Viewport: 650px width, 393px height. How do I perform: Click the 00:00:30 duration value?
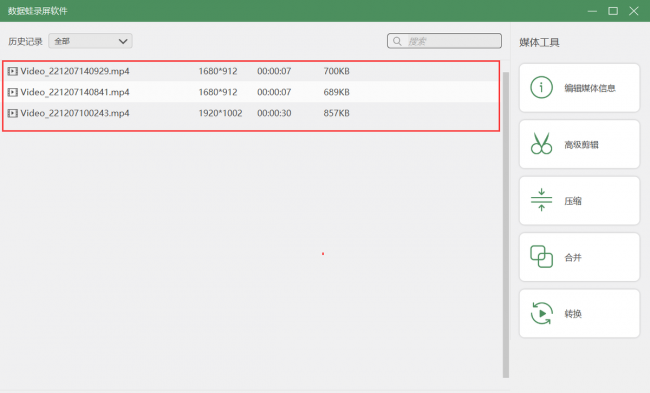coord(274,113)
